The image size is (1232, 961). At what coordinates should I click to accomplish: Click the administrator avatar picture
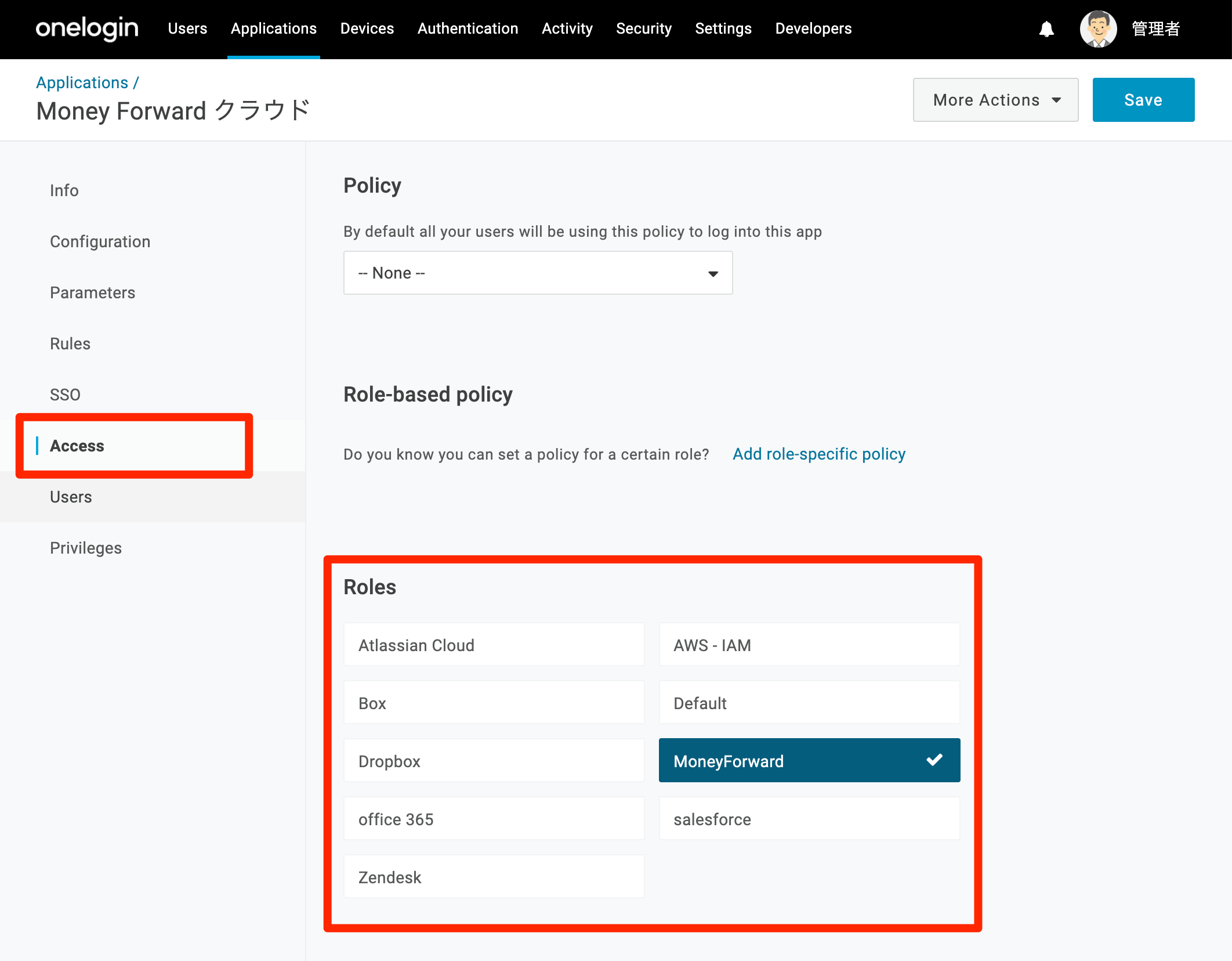pos(1098,28)
